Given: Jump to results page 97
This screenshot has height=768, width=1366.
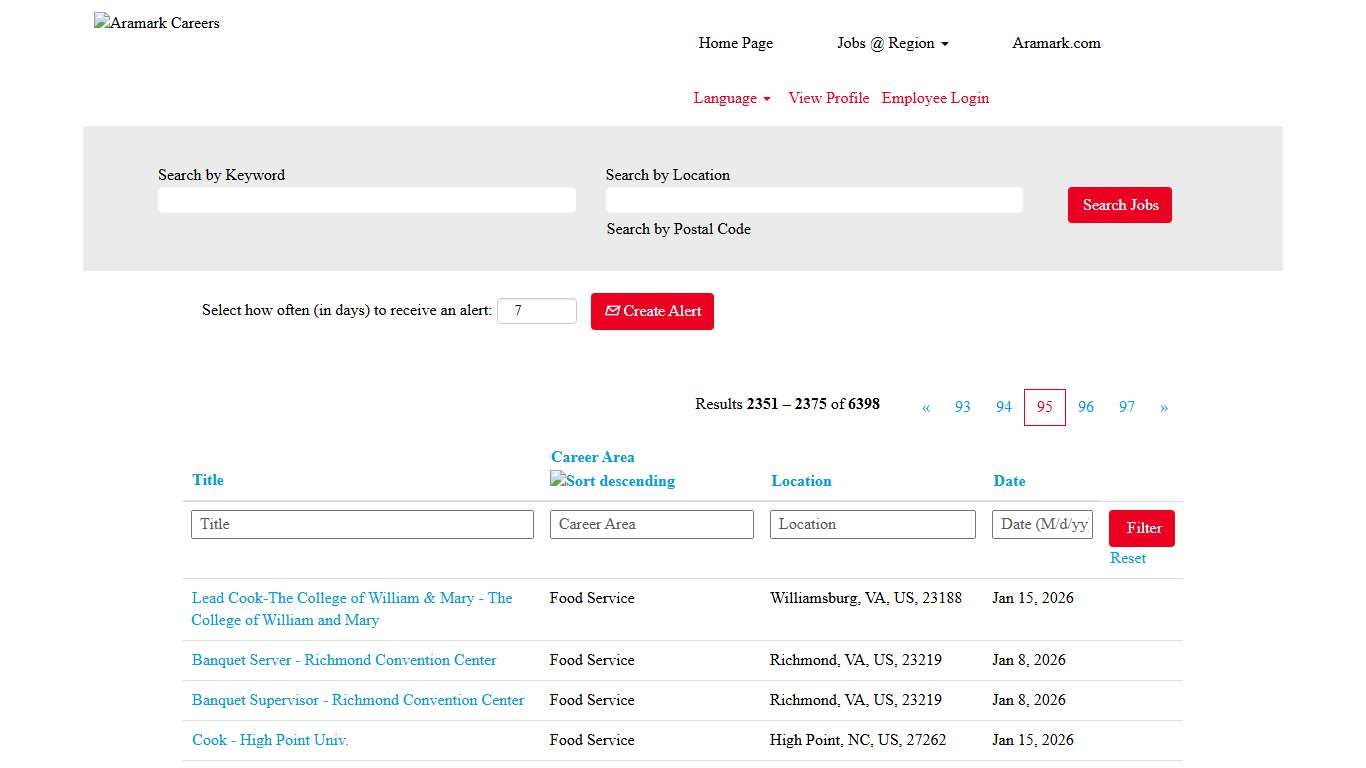Looking at the screenshot, I should (x=1127, y=407).
